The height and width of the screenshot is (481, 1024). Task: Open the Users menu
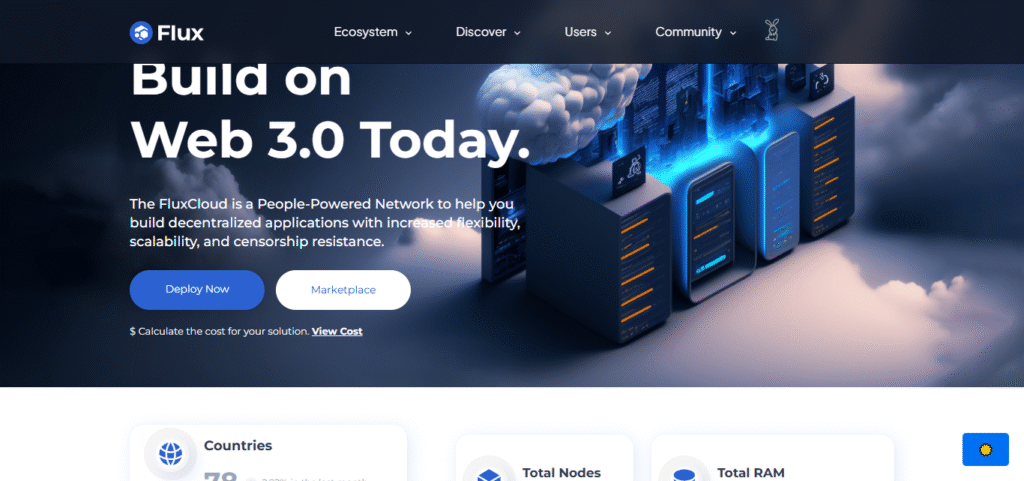click(581, 32)
